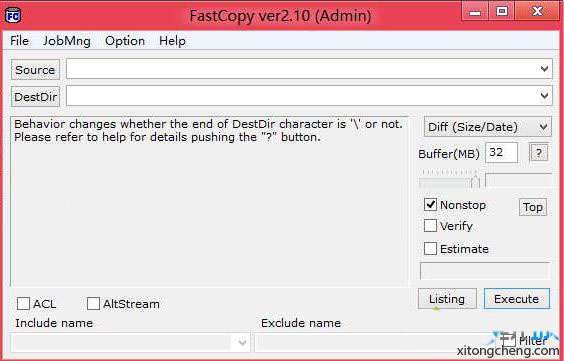The image size is (564, 361).
Task: Click inside the DestDir path field
Action: tap(309, 96)
